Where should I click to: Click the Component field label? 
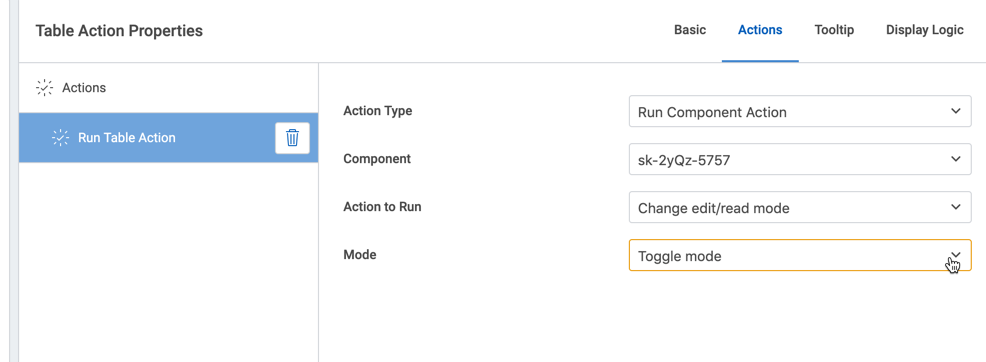pos(377,159)
